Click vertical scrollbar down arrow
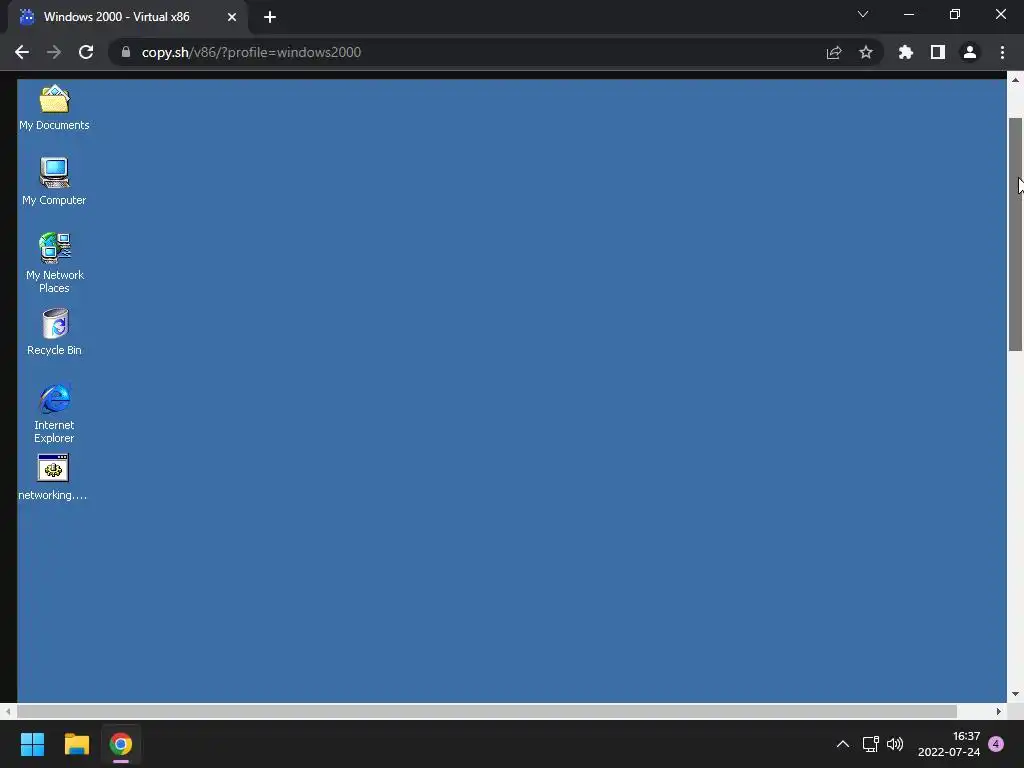This screenshot has height=768, width=1024. point(1015,694)
